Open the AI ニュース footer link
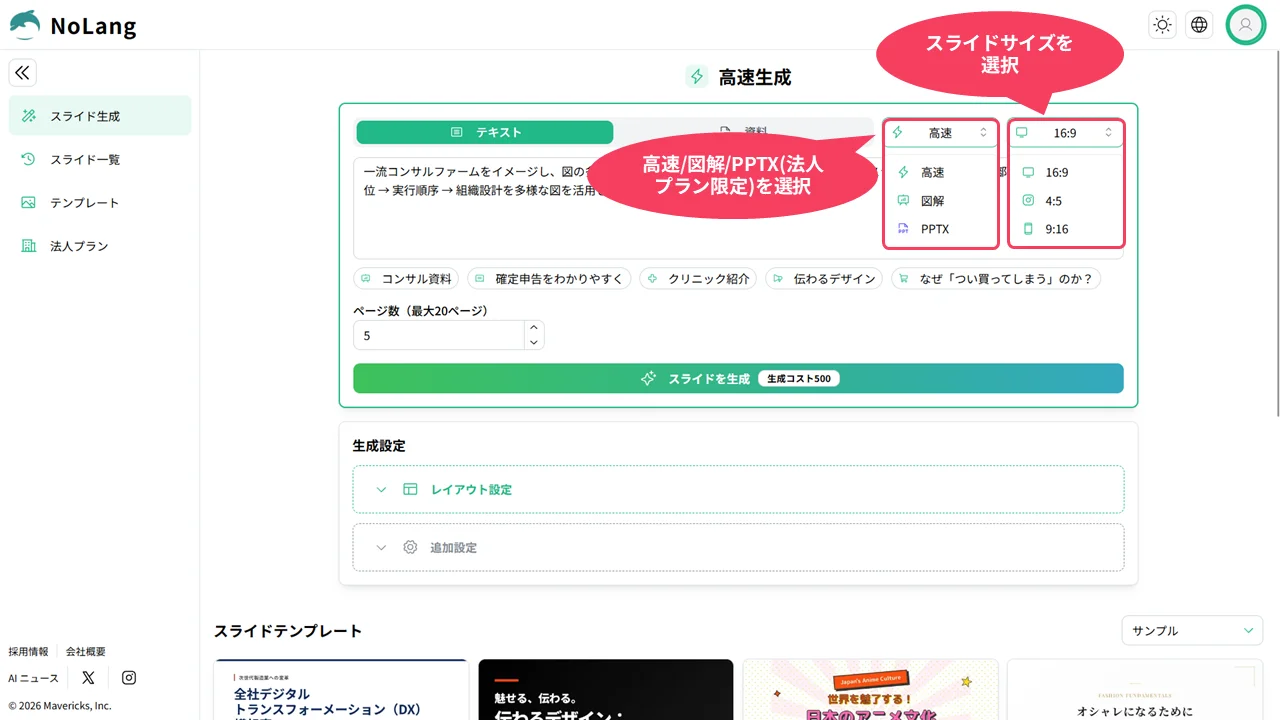 point(34,678)
